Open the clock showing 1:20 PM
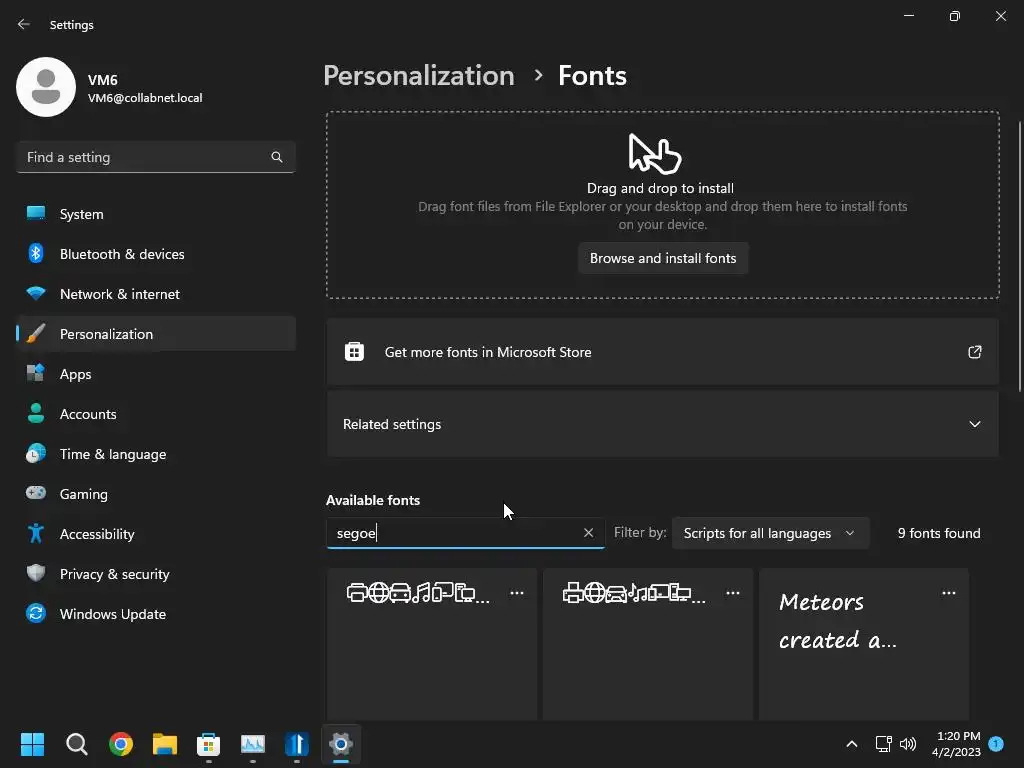The height and width of the screenshot is (768, 1024). (956, 744)
